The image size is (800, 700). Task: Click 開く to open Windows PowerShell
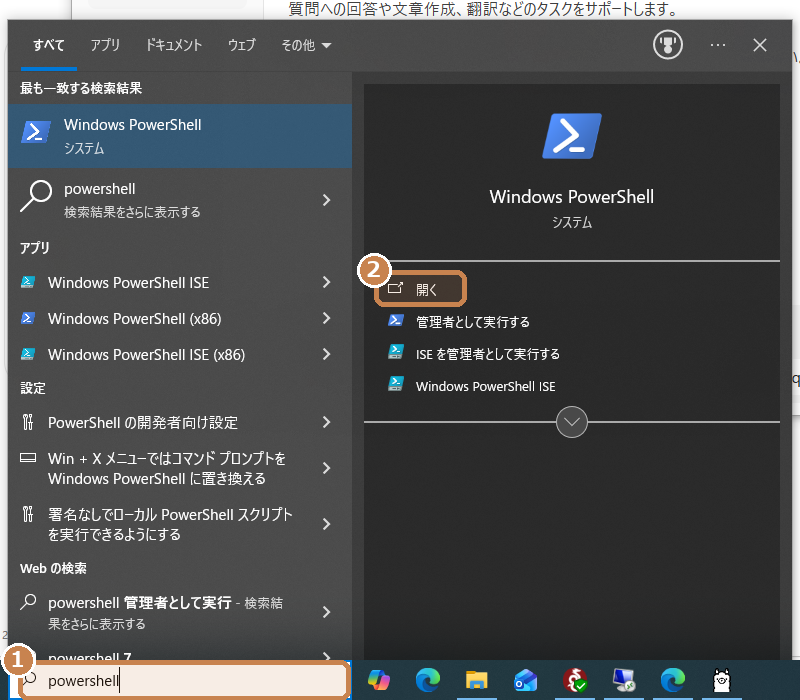[420, 289]
